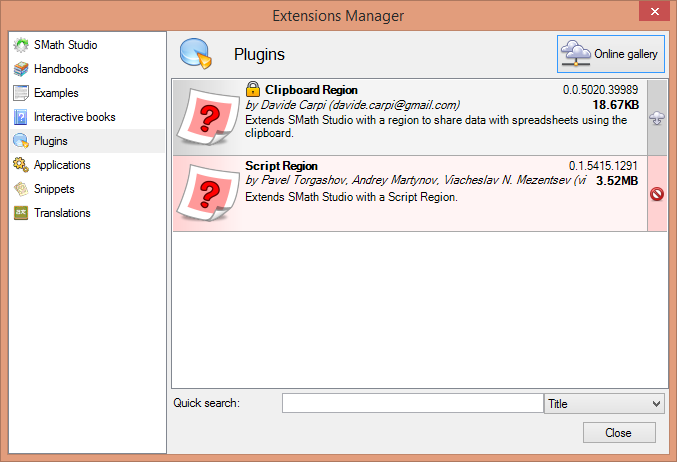This screenshot has width=677, height=462.
Task: Click the Interactive books icon
Action: click(x=20, y=117)
